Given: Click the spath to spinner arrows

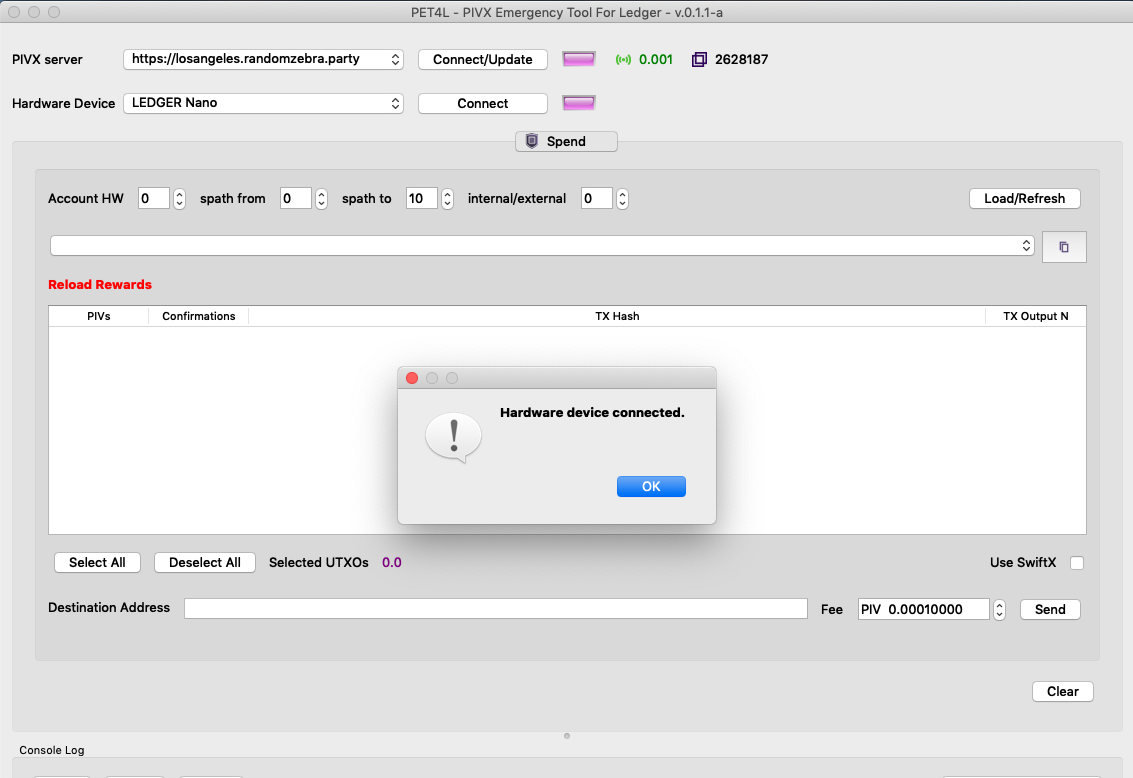Looking at the screenshot, I should point(447,199).
